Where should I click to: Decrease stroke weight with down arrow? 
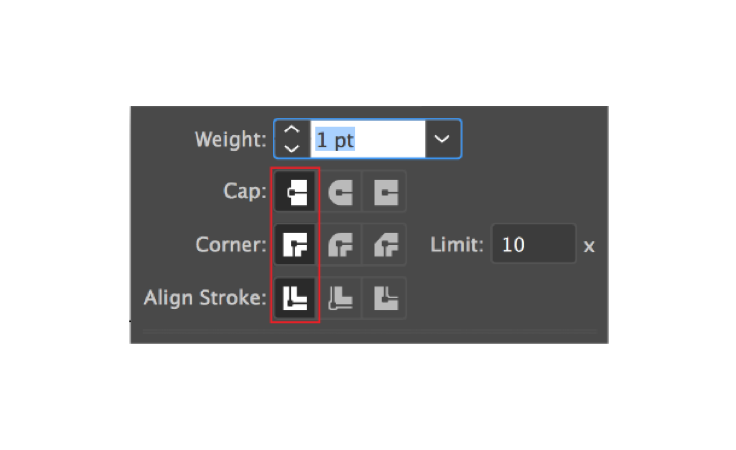coord(291,148)
